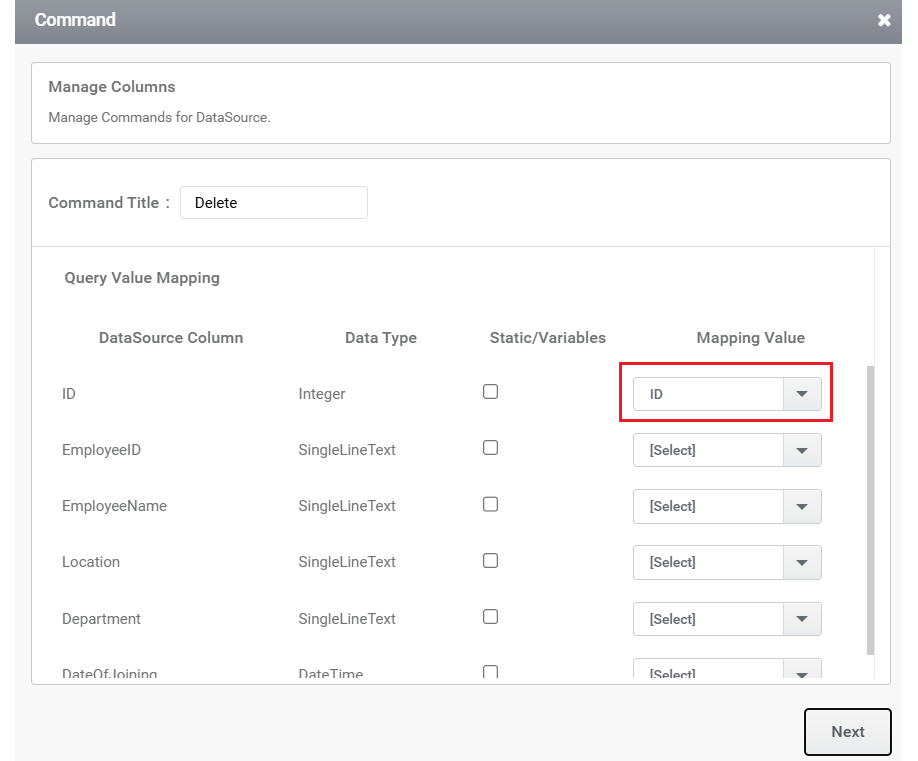Open the ID mapping value combo box

727,394
